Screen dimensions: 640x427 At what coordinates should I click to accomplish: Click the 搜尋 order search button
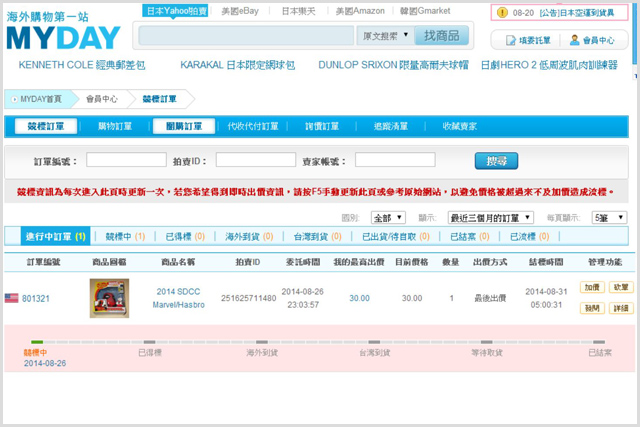(496, 160)
